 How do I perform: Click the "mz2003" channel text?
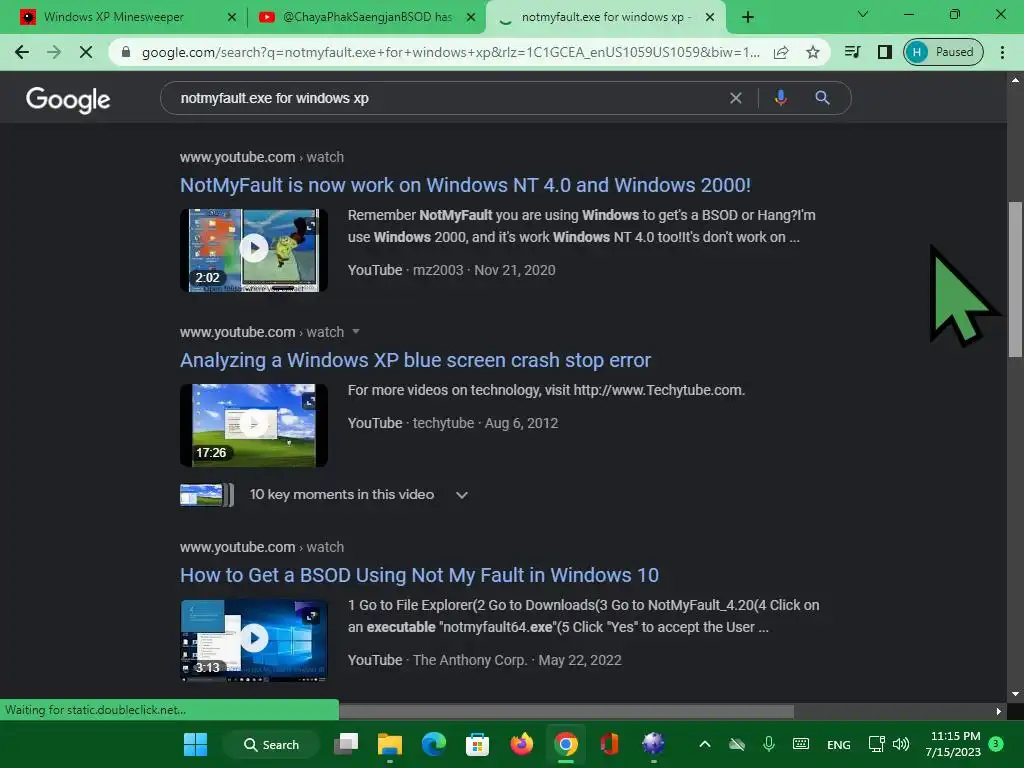coord(438,270)
